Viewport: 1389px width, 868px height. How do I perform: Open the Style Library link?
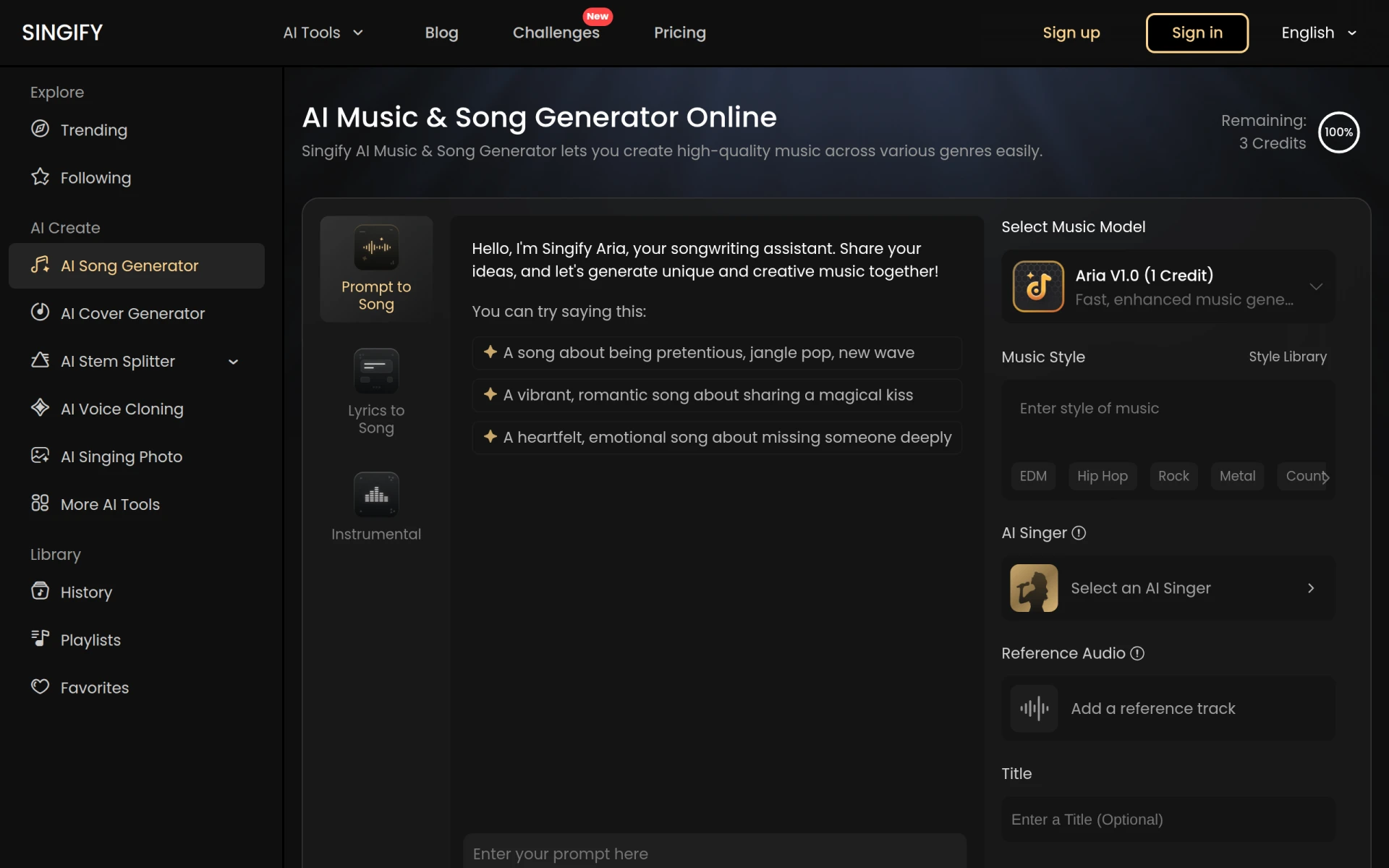click(x=1288, y=357)
